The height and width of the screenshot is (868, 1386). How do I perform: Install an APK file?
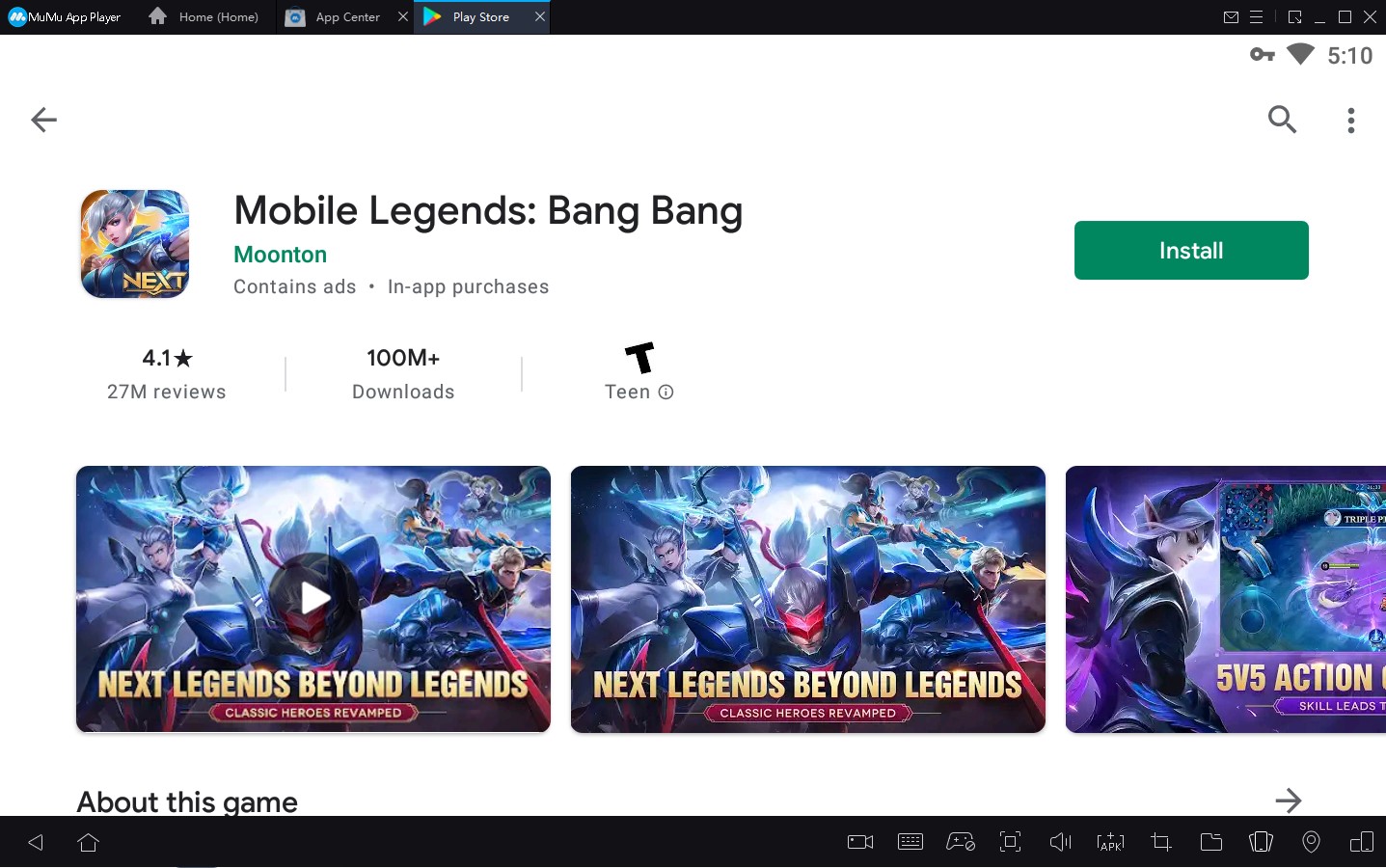pyautogui.click(x=1111, y=842)
